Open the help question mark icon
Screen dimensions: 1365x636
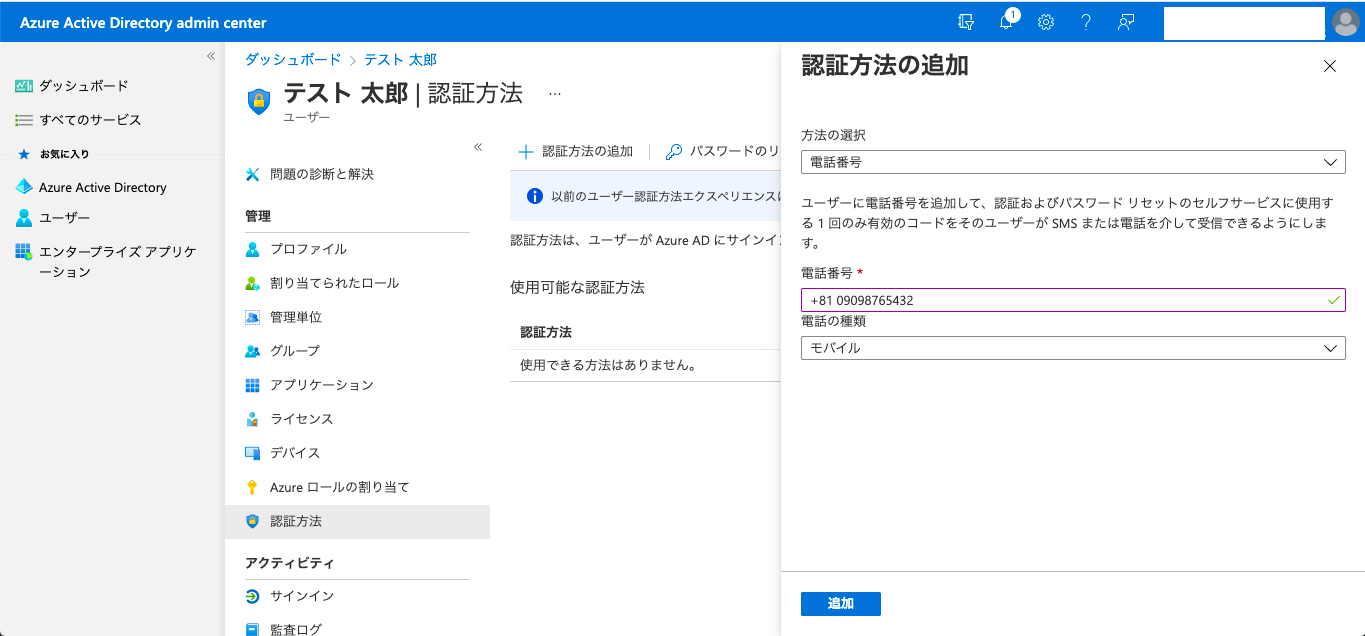click(1085, 22)
